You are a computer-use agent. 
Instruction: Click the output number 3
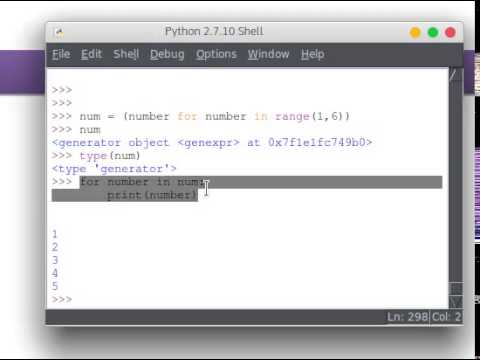pyautogui.click(x=55, y=260)
